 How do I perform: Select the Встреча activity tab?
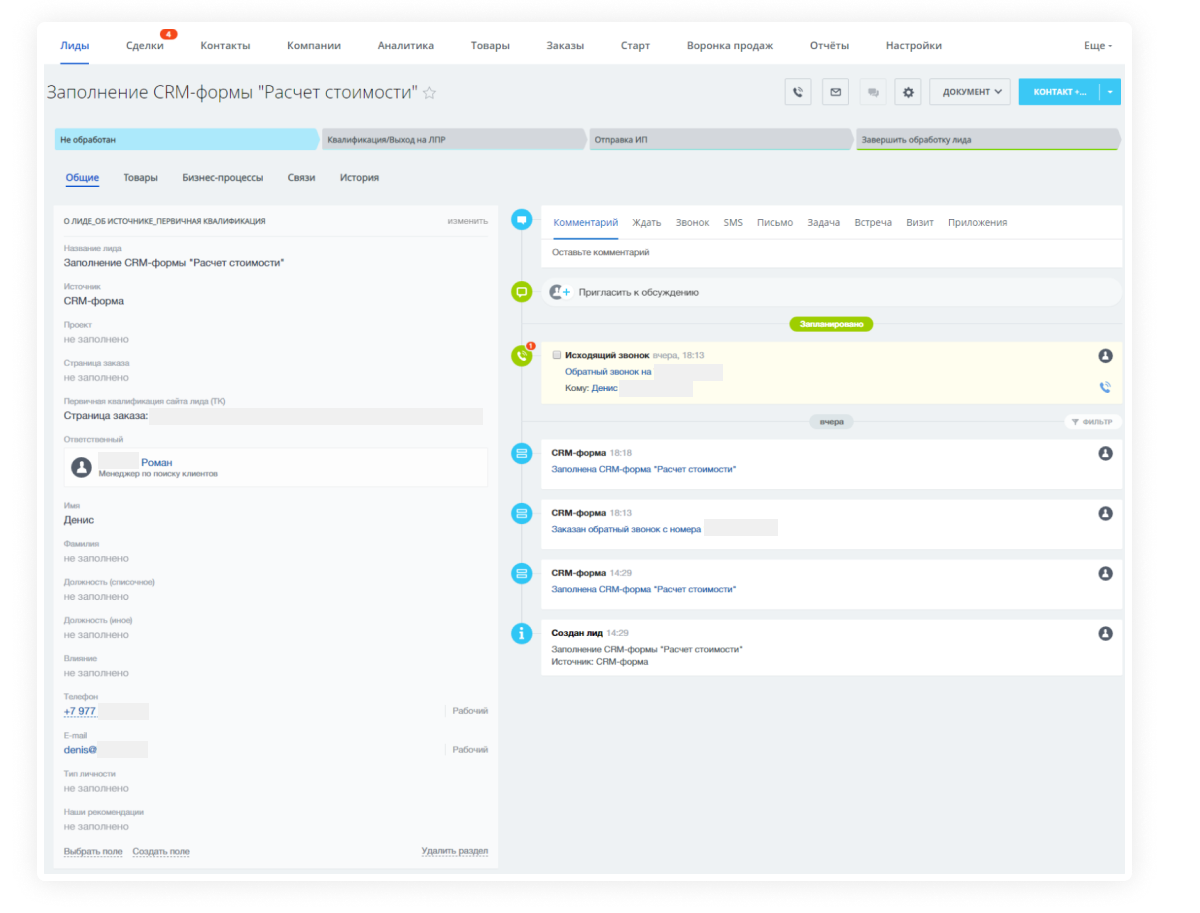click(873, 223)
